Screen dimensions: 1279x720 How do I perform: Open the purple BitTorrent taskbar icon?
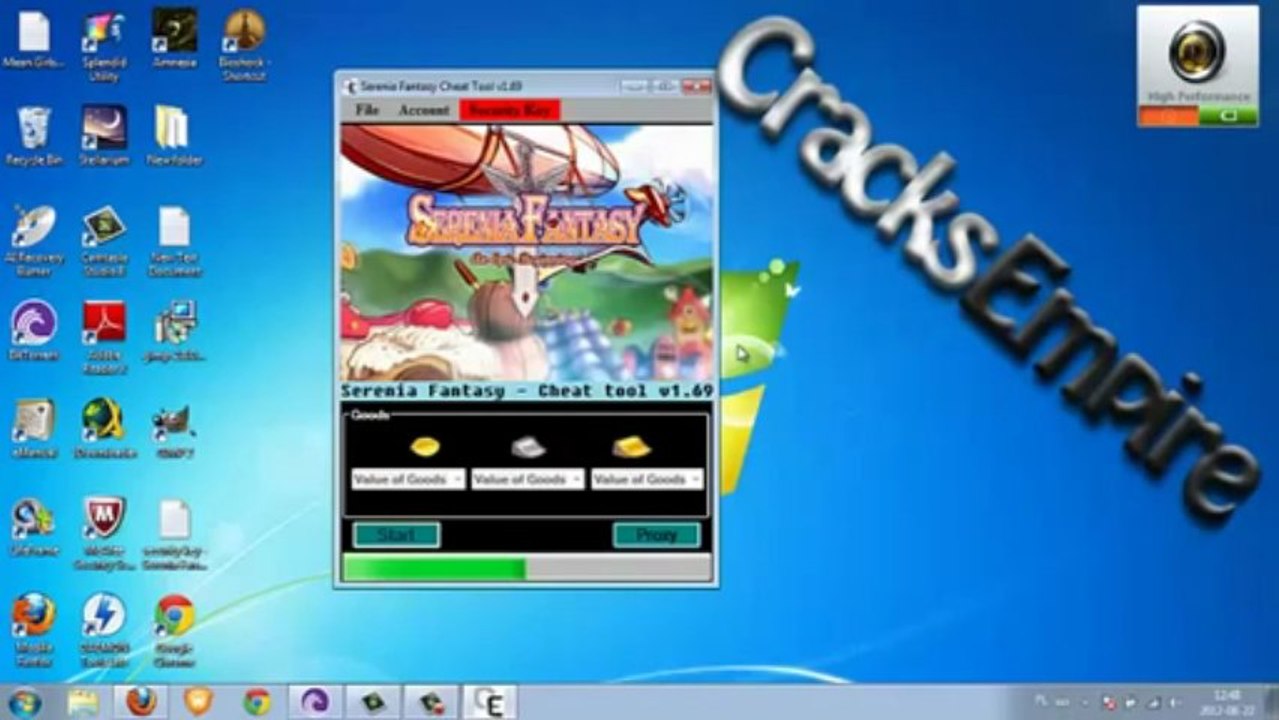(x=315, y=702)
